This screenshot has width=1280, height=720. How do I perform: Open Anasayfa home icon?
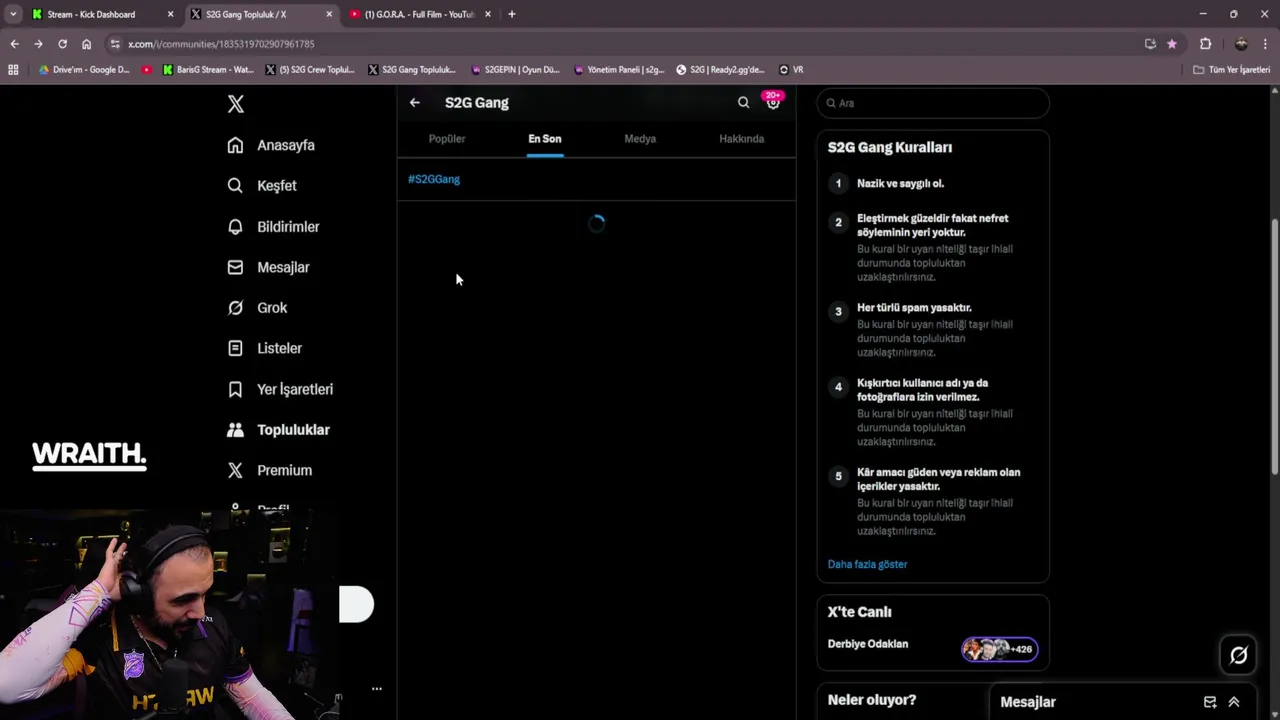(x=235, y=145)
